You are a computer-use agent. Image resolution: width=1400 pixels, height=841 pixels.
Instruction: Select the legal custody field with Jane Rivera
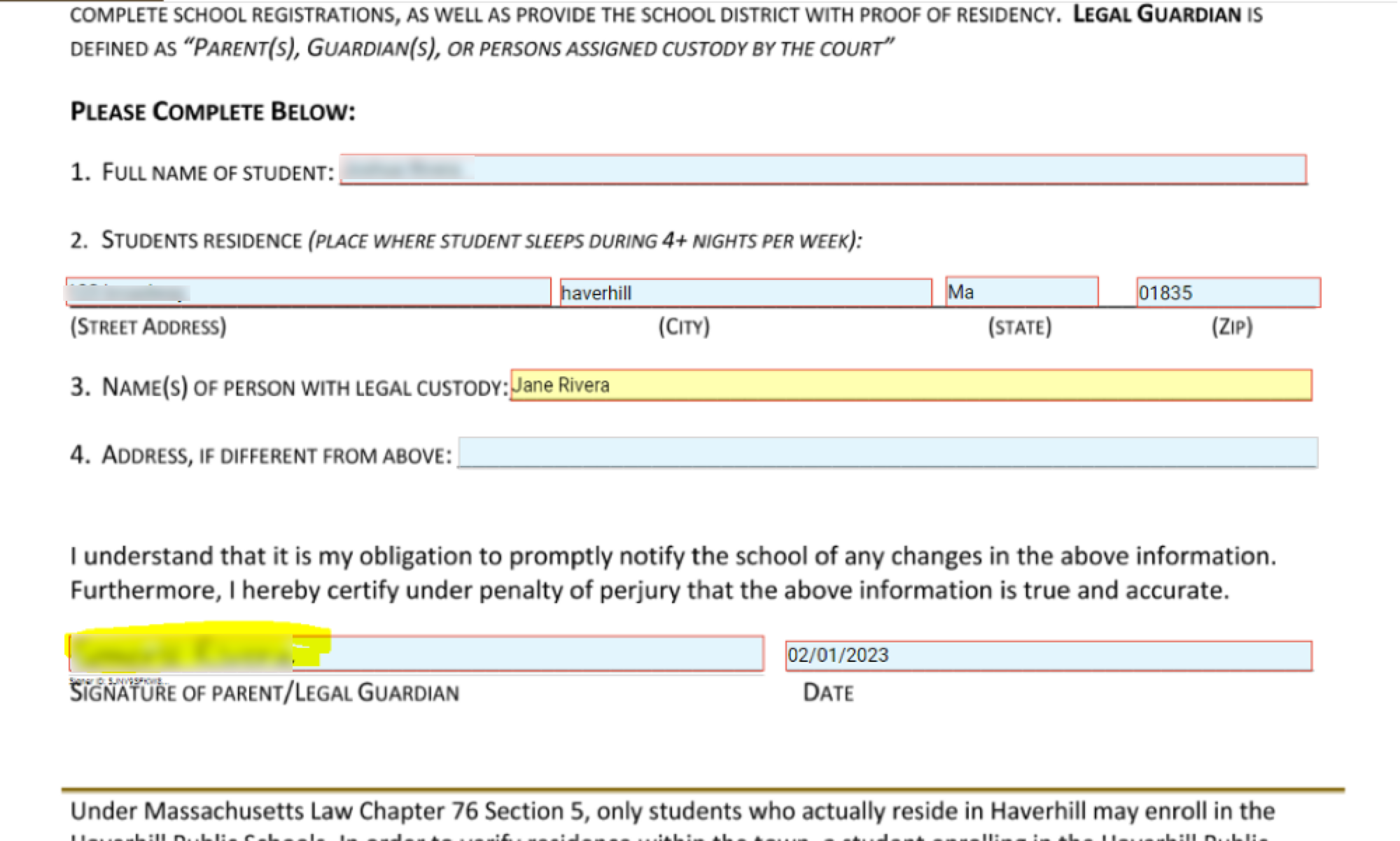point(910,386)
